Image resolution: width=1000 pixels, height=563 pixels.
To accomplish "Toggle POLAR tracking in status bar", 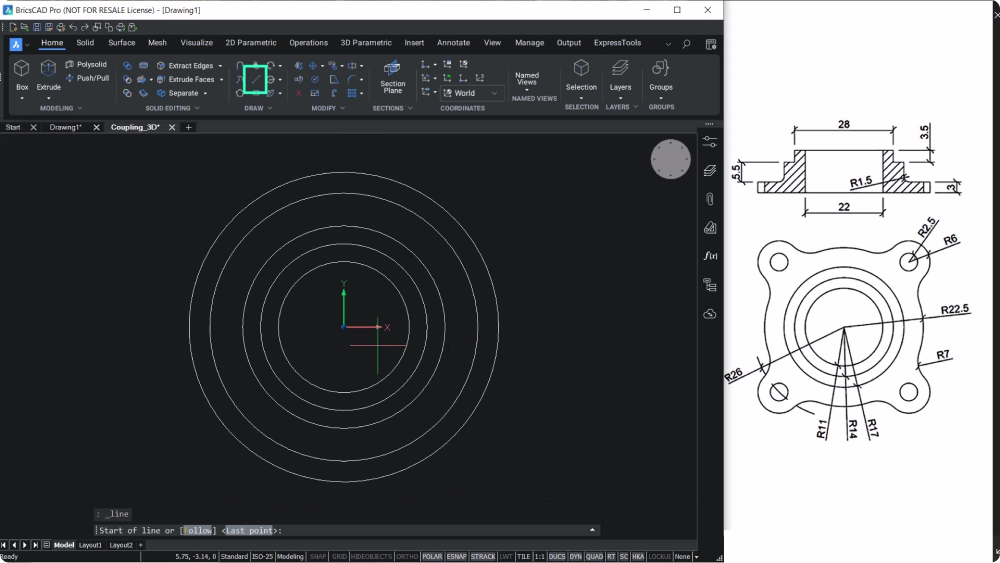I will pyautogui.click(x=432, y=557).
